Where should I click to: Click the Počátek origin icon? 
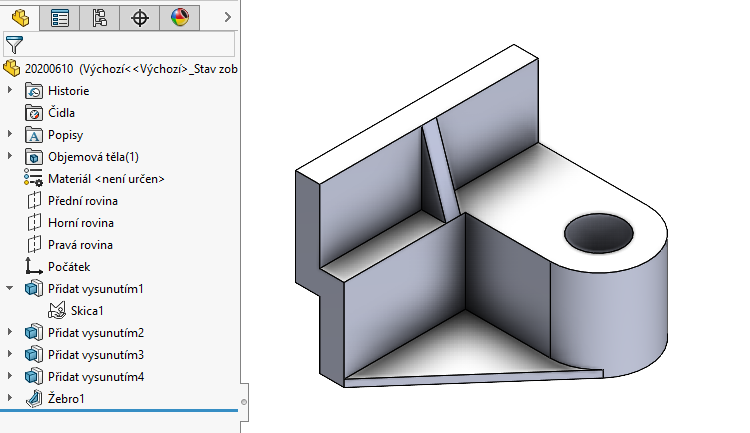coord(33,266)
